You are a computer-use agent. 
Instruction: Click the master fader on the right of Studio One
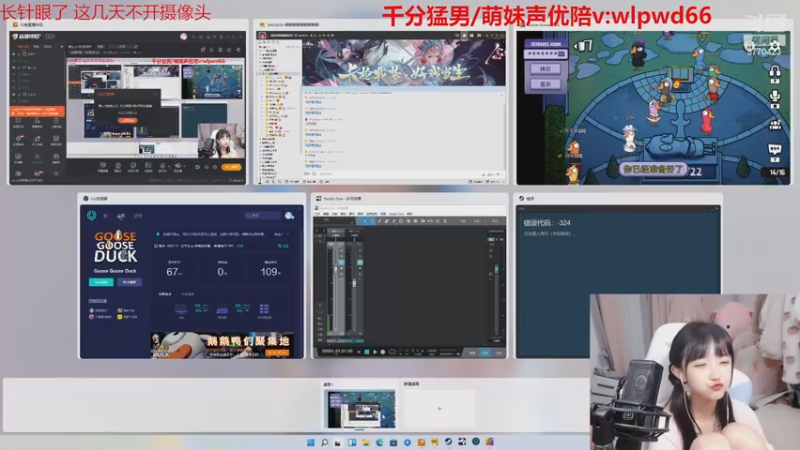tap(497, 269)
